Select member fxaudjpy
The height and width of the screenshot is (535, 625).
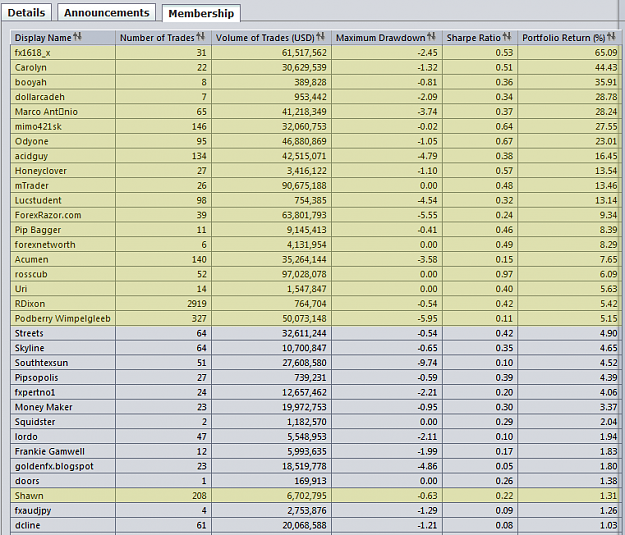click(33, 510)
